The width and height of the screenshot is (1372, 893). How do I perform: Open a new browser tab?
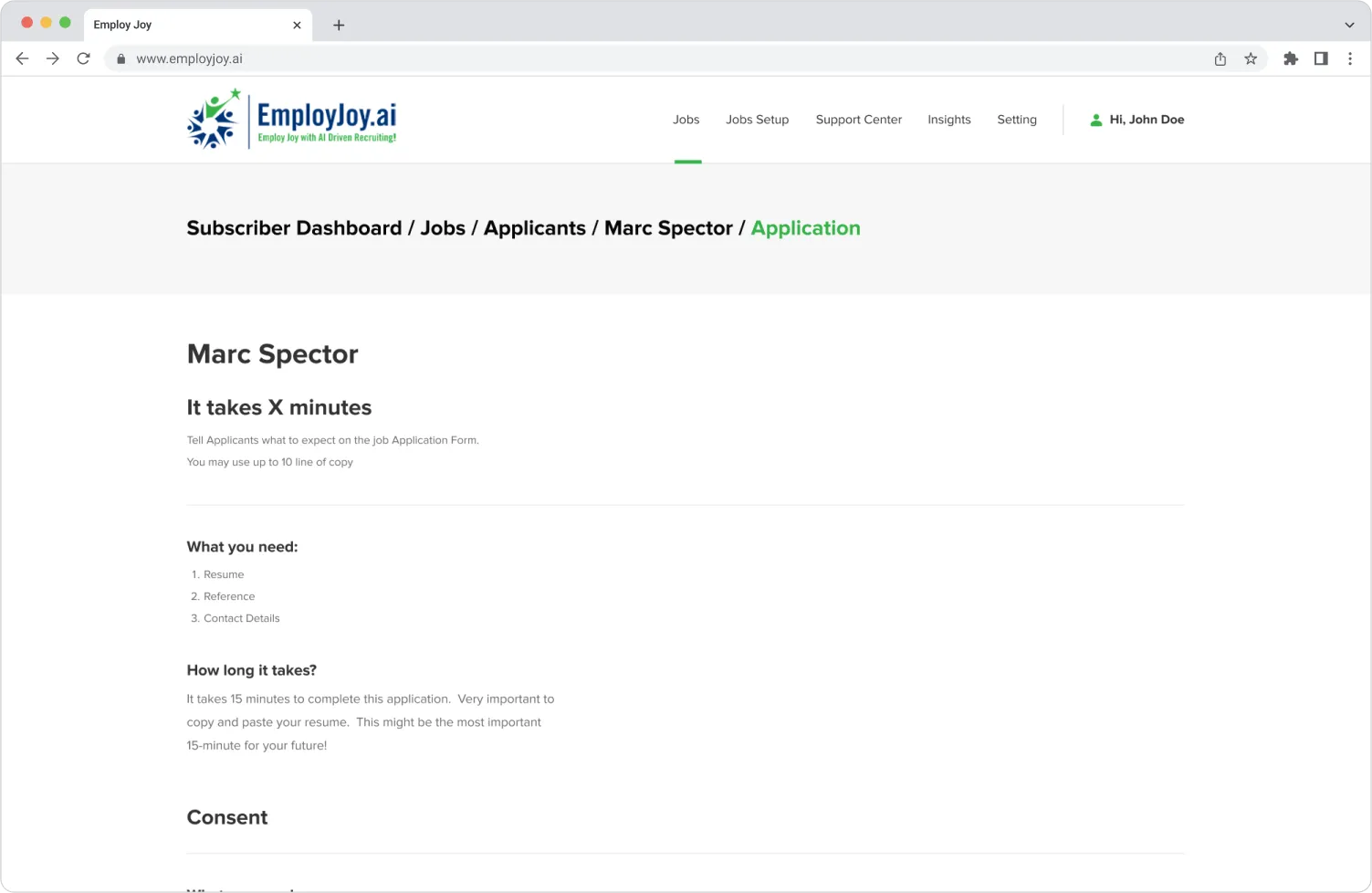pos(339,25)
